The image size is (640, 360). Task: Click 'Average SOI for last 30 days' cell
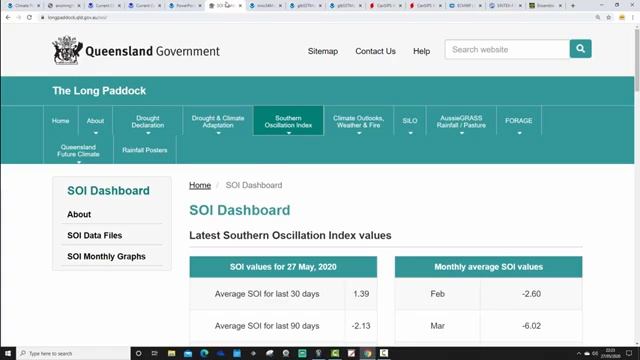click(267, 294)
